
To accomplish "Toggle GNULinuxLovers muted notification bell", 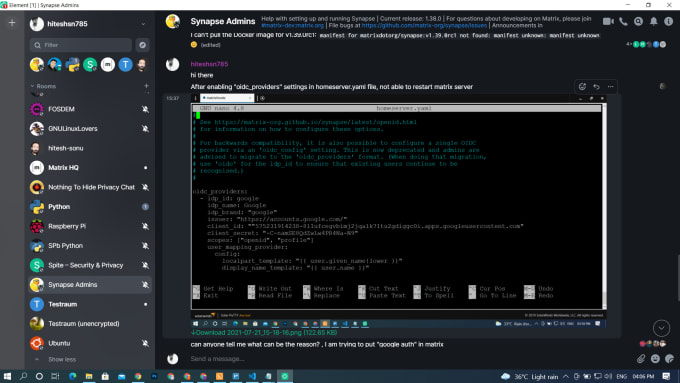I will pyautogui.click(x=145, y=129).
